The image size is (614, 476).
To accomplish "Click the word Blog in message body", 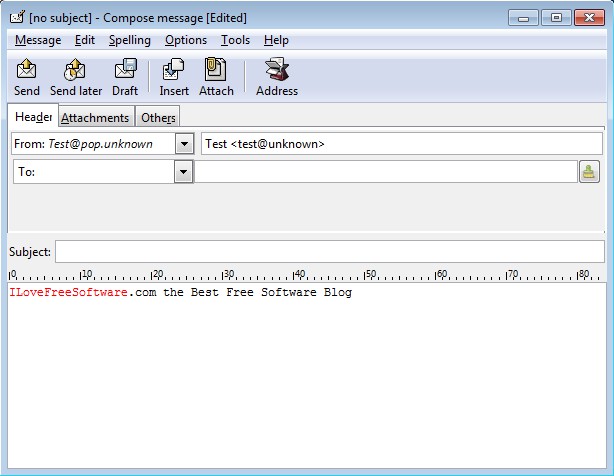I will [338, 293].
